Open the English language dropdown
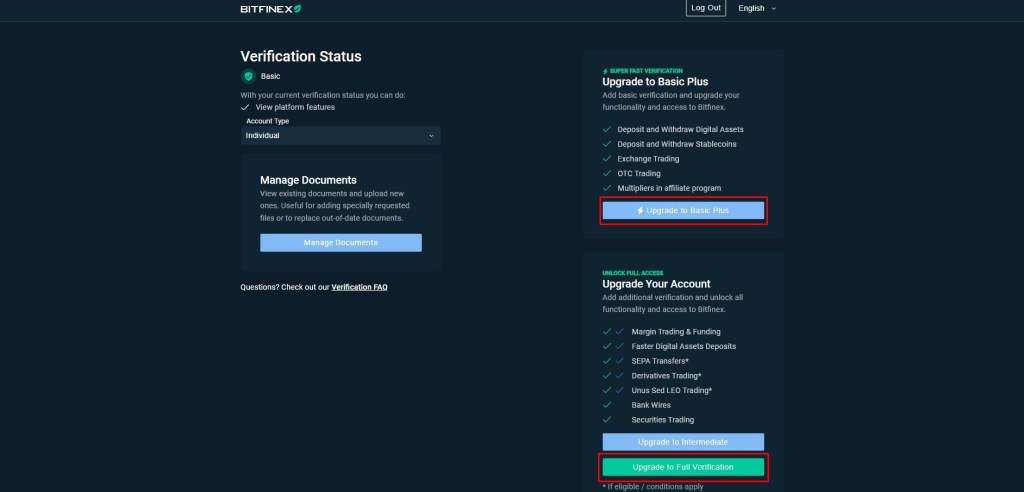The height and width of the screenshot is (492, 1024). (x=757, y=8)
